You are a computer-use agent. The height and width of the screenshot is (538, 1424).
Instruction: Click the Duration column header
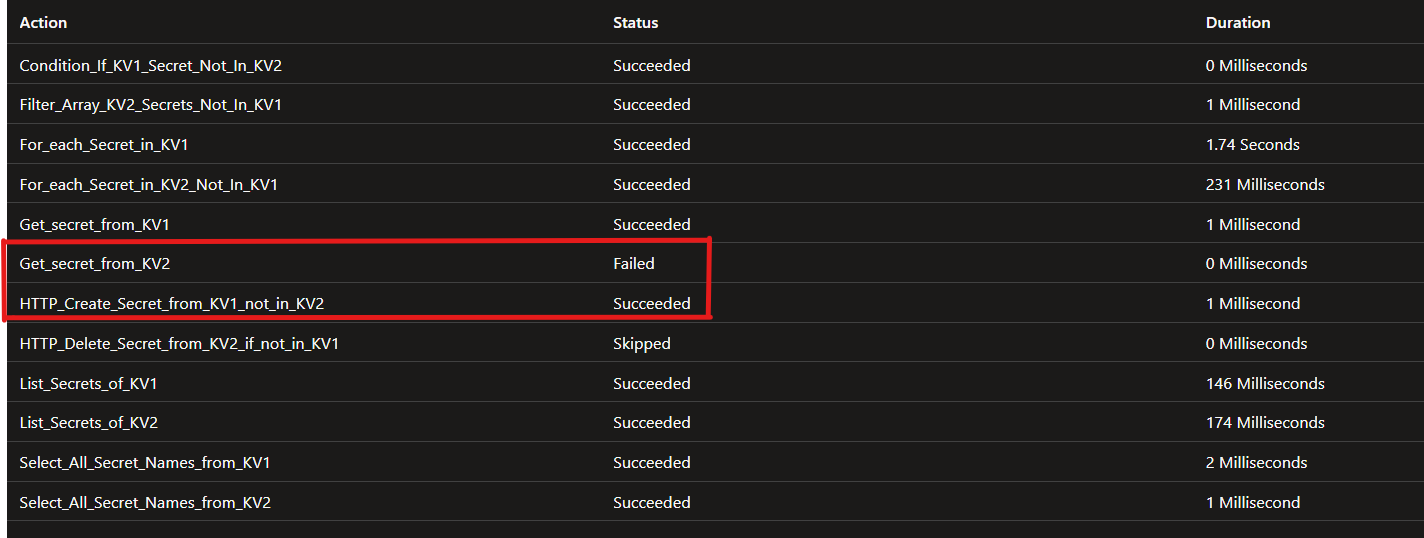[x=1238, y=22]
